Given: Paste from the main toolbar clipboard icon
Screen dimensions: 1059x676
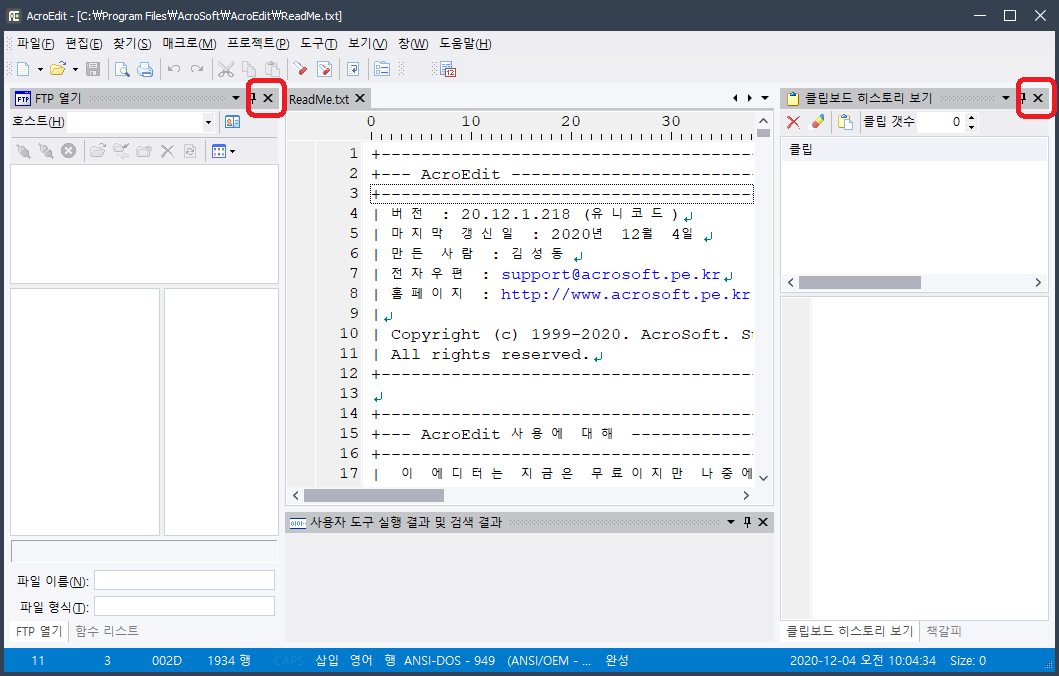Looking at the screenshot, I should pyautogui.click(x=272, y=69).
